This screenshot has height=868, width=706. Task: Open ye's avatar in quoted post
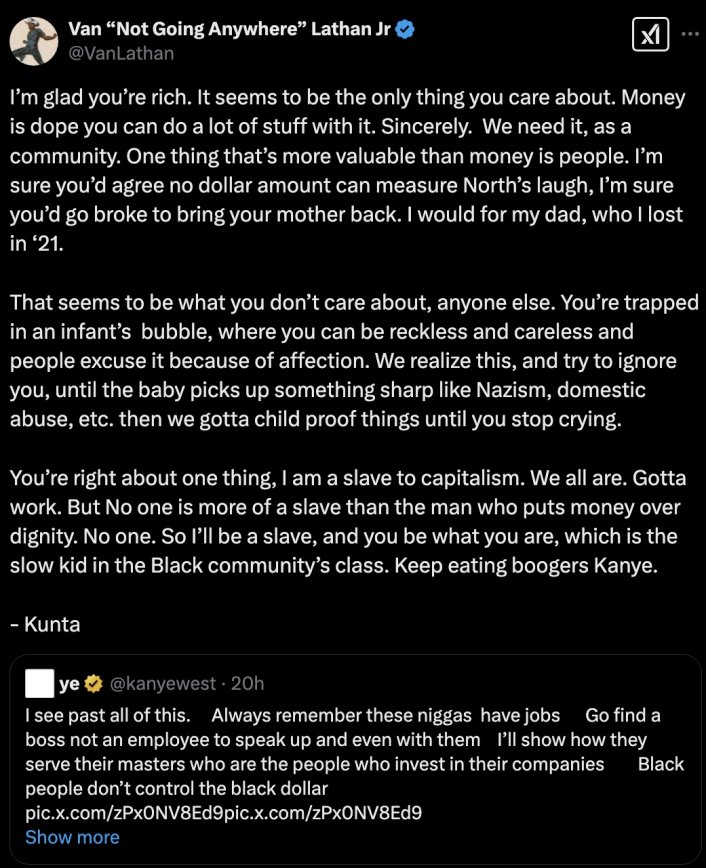39,684
